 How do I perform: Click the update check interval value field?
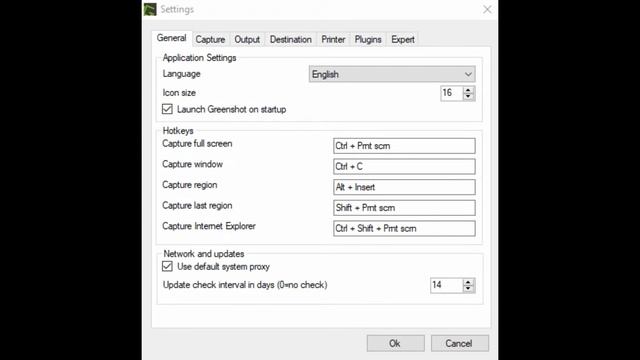click(x=447, y=285)
